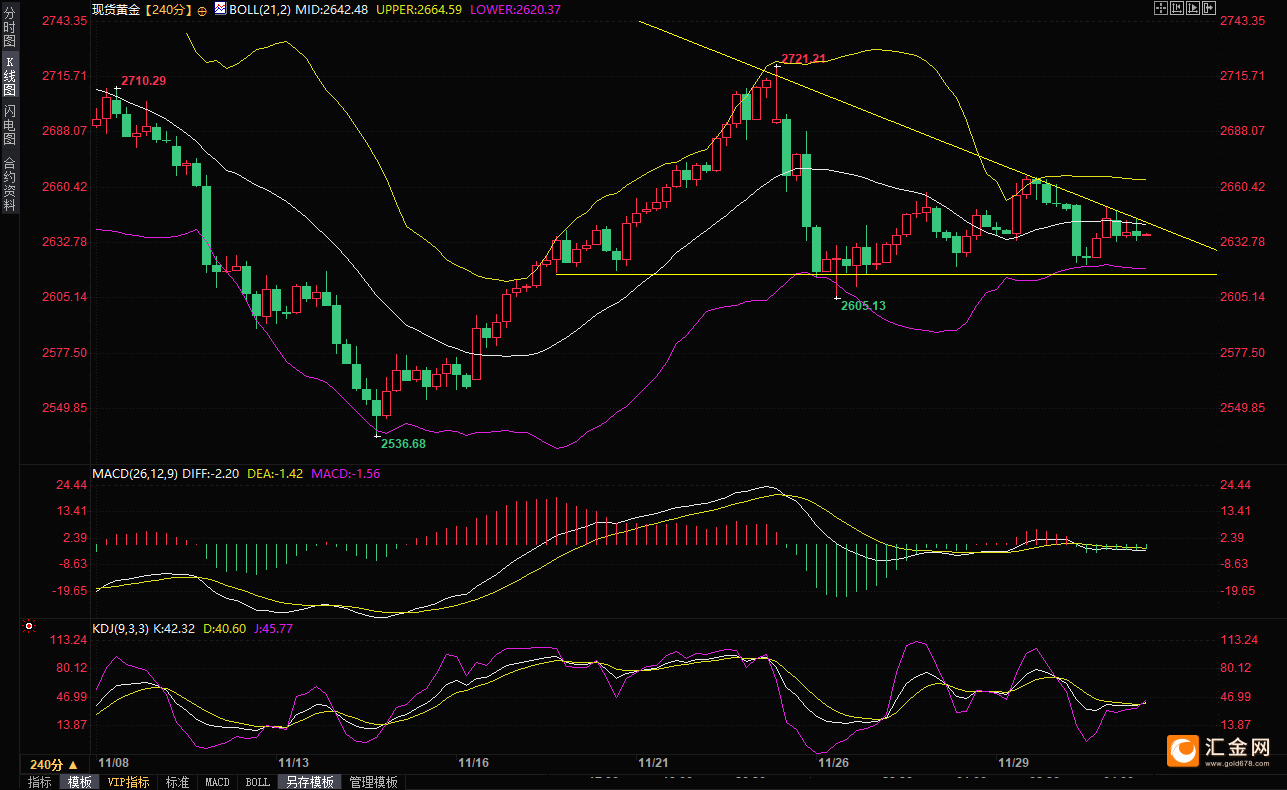Click the 11/16 date on the time axis

(473, 762)
